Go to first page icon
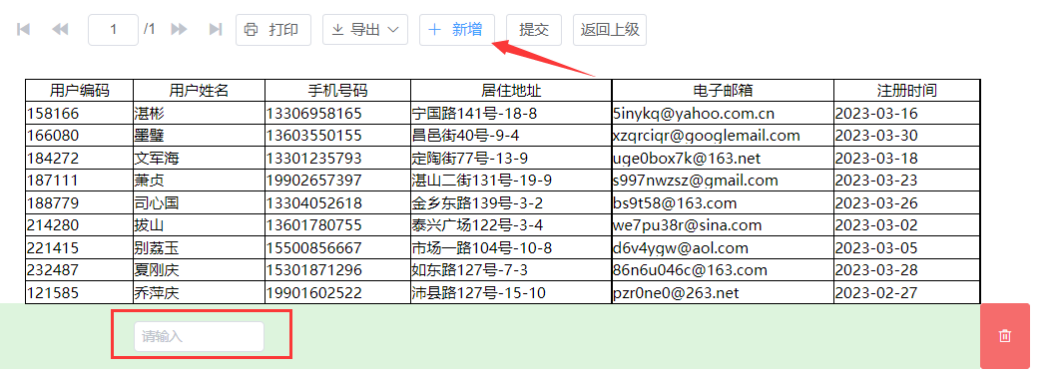Image resolution: width=1058 pixels, height=374 pixels. tap(24, 29)
